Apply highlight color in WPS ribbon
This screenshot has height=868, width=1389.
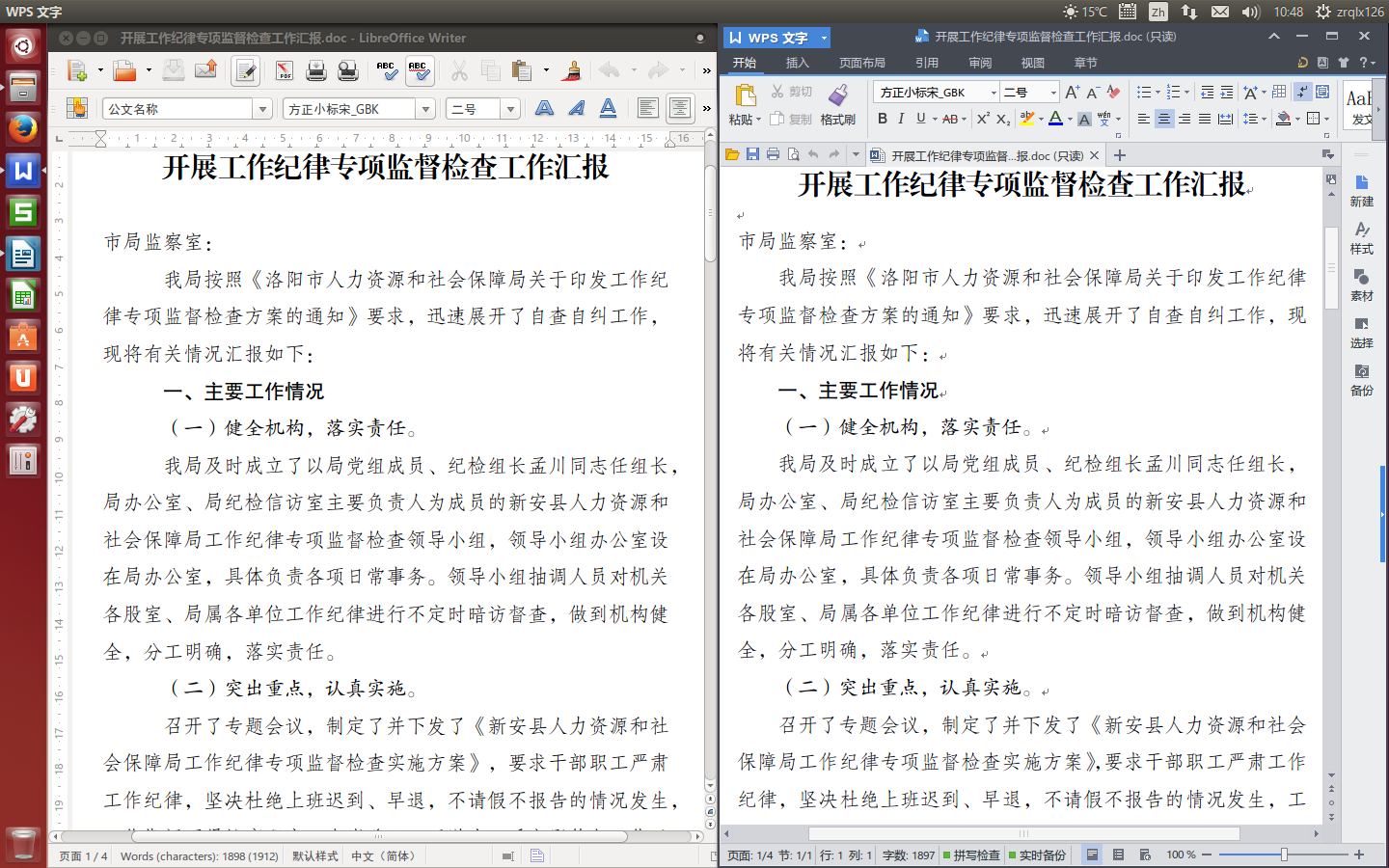1027,119
